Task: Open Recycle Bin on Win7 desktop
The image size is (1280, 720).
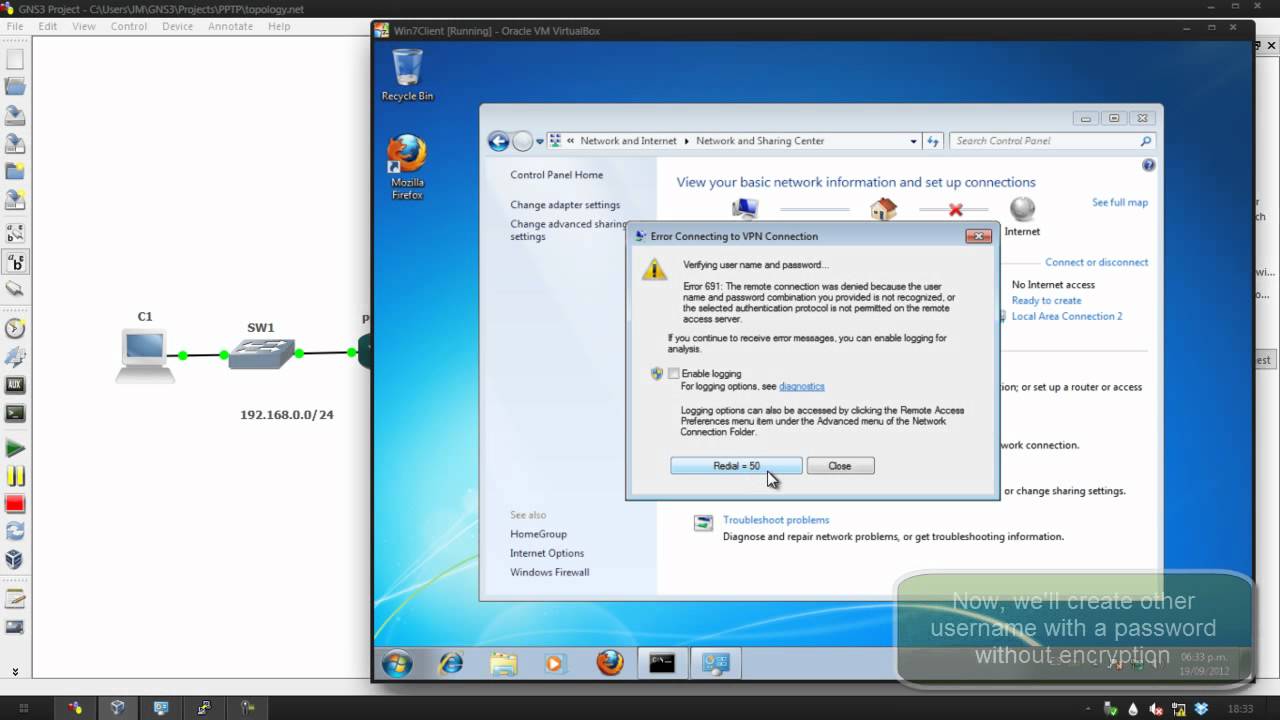Action: (x=407, y=75)
